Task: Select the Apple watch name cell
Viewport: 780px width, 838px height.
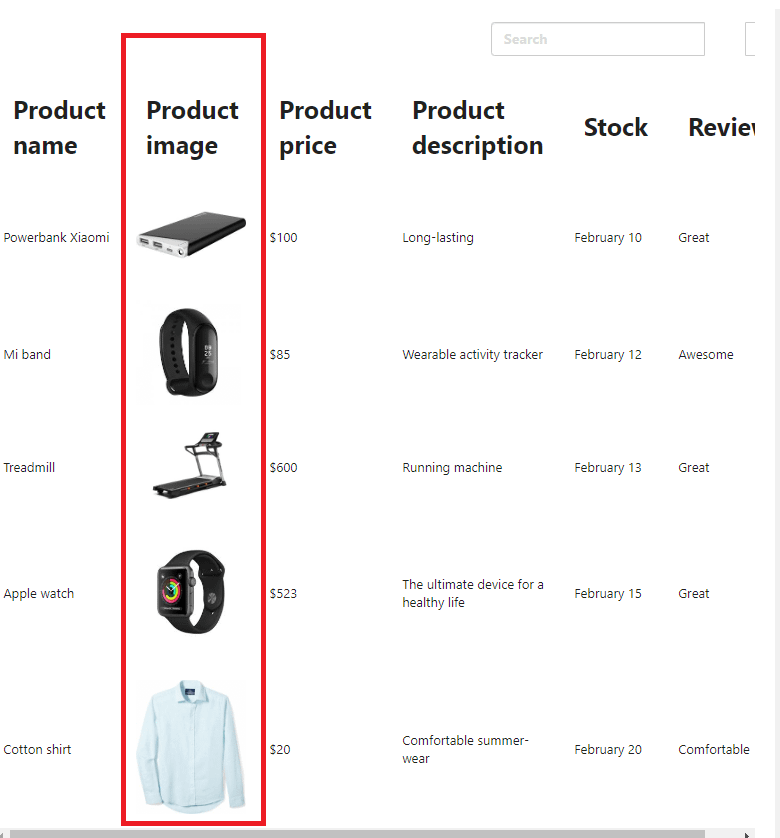Action: 39,594
